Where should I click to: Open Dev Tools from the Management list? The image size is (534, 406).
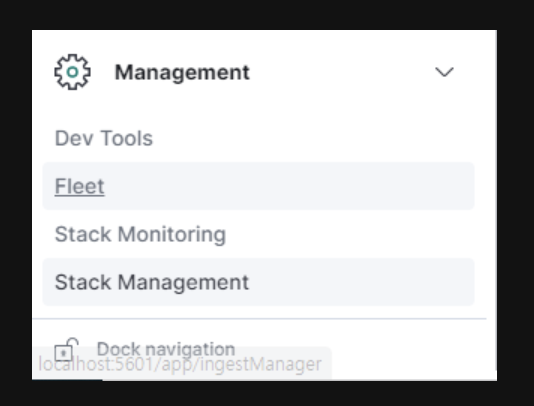click(x=104, y=138)
